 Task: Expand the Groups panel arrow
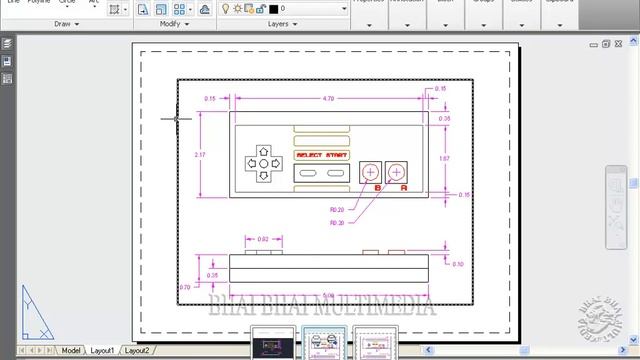(484, 25)
